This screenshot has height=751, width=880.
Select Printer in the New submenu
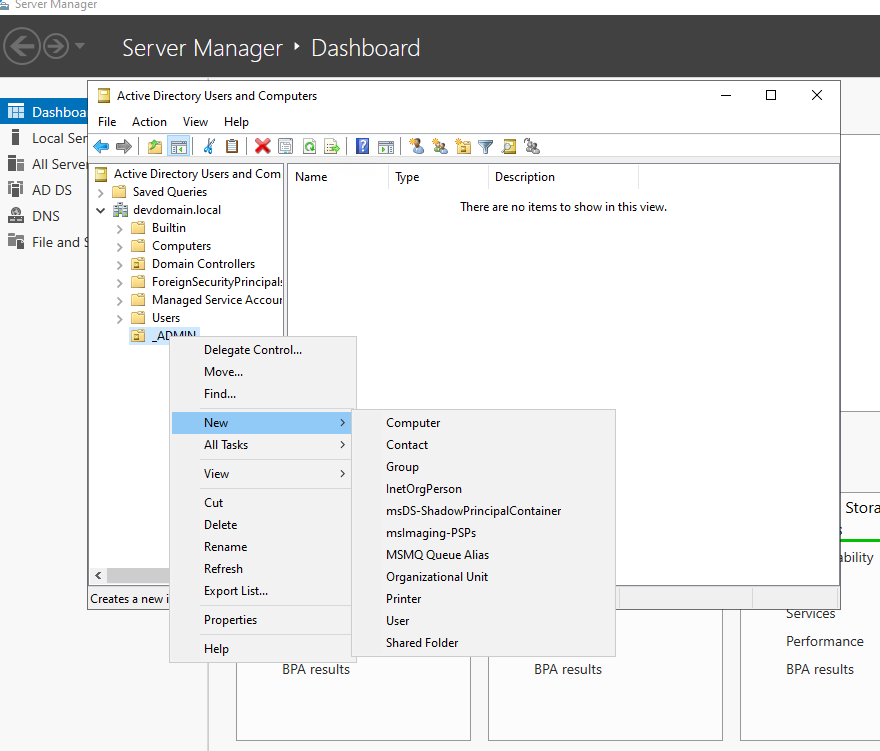pyautogui.click(x=483, y=598)
